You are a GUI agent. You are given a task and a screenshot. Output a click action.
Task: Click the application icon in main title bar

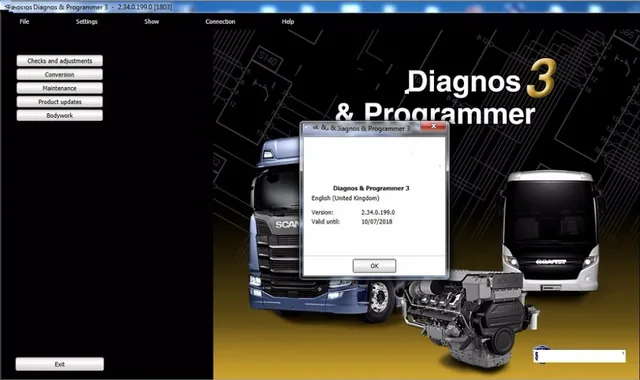[x=7, y=7]
